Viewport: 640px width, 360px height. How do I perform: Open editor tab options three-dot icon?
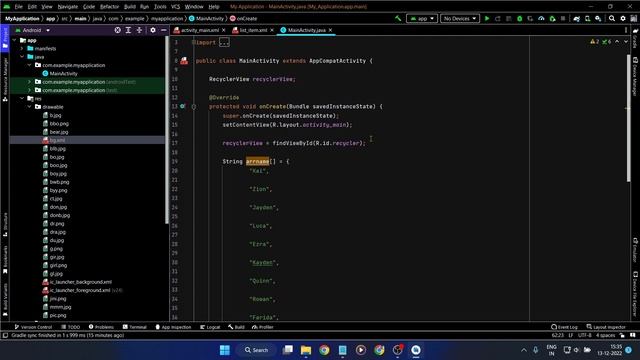(x=626, y=30)
